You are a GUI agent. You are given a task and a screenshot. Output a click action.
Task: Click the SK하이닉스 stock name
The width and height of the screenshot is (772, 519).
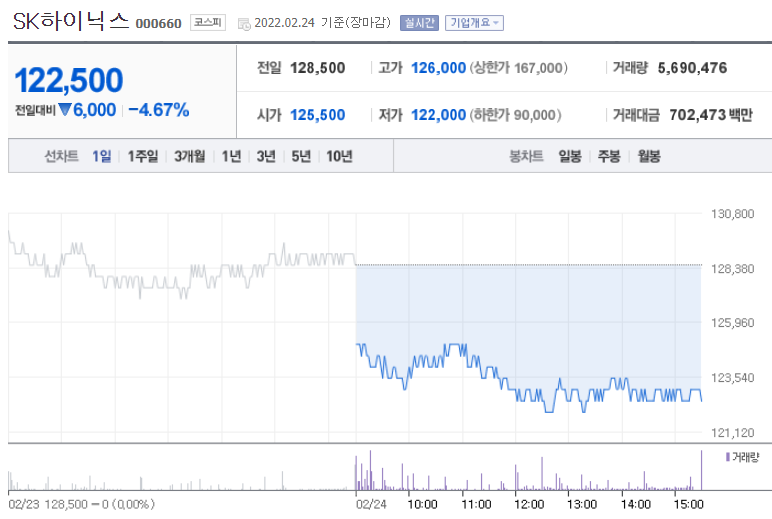71,21
